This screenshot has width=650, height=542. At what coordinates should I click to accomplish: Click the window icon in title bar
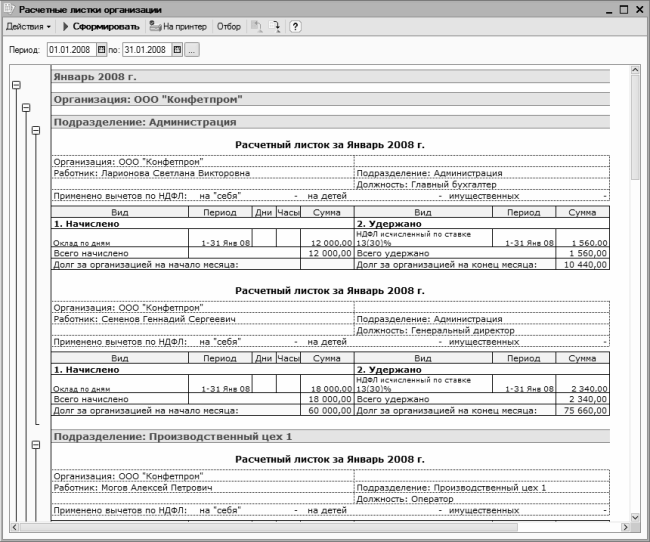point(9,8)
